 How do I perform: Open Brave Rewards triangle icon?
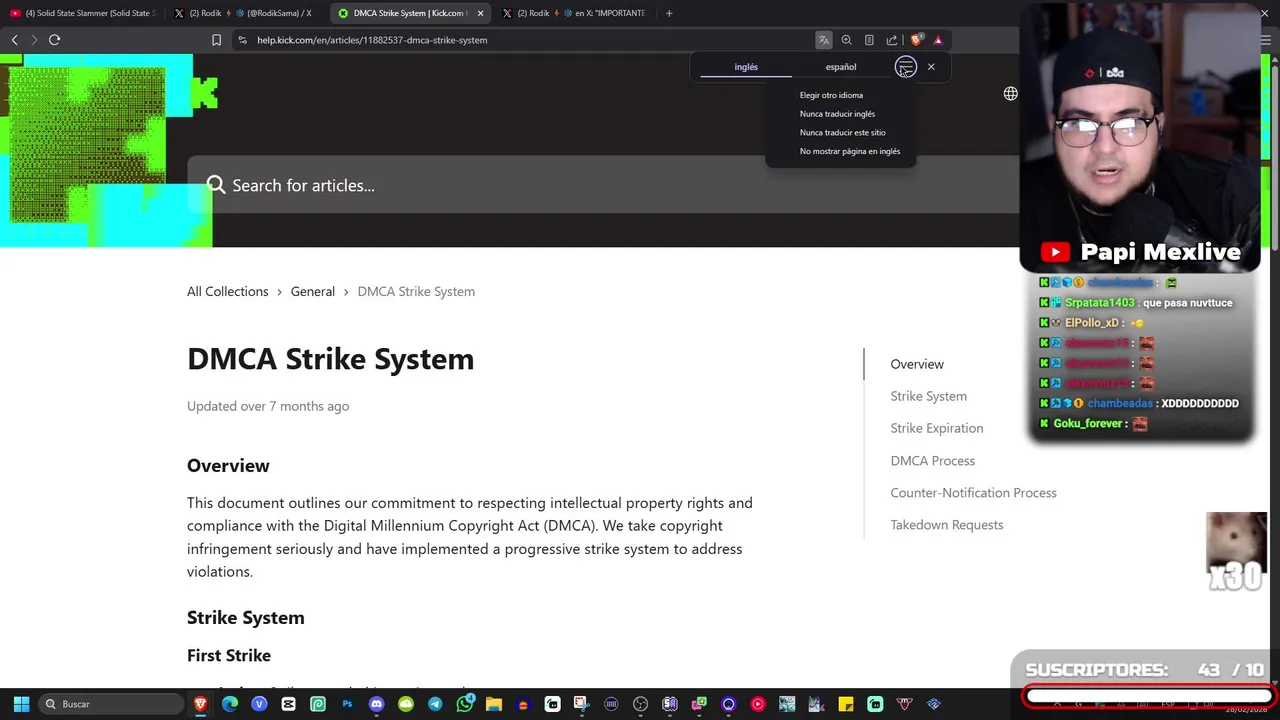coord(938,40)
